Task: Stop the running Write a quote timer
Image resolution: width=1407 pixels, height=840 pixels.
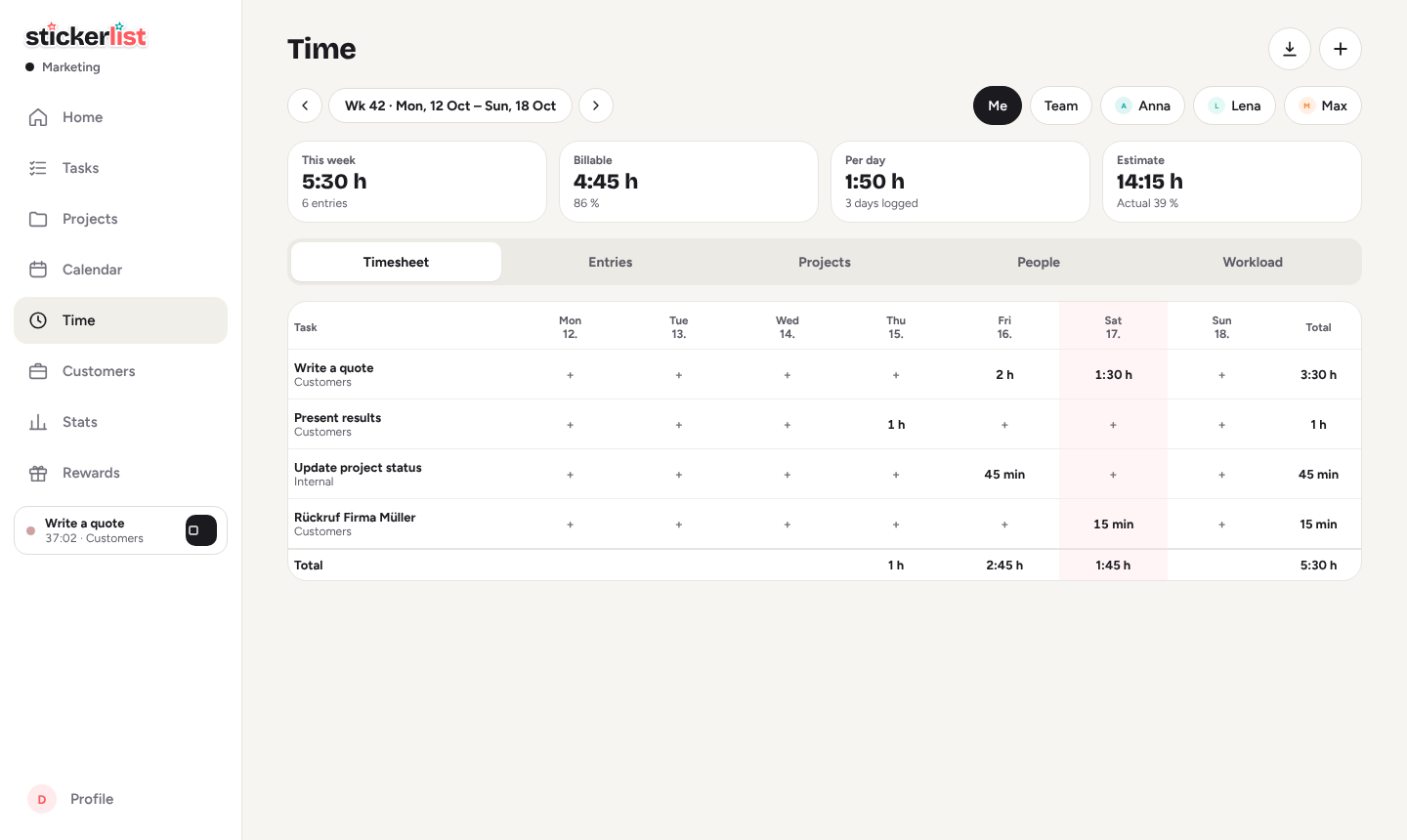Action: (201, 530)
